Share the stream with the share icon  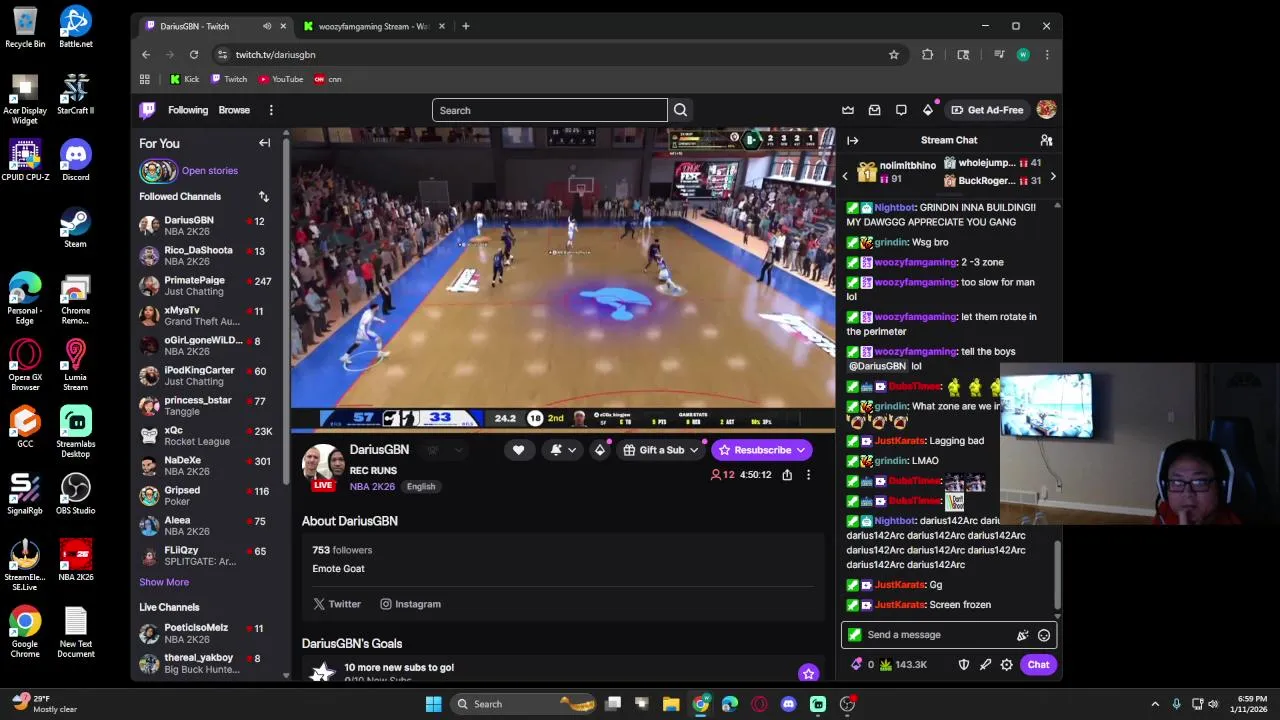(787, 475)
